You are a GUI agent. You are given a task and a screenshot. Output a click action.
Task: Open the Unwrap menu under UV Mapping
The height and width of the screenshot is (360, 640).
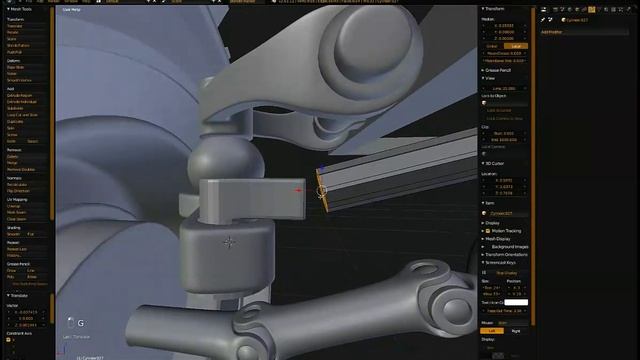tap(27, 206)
